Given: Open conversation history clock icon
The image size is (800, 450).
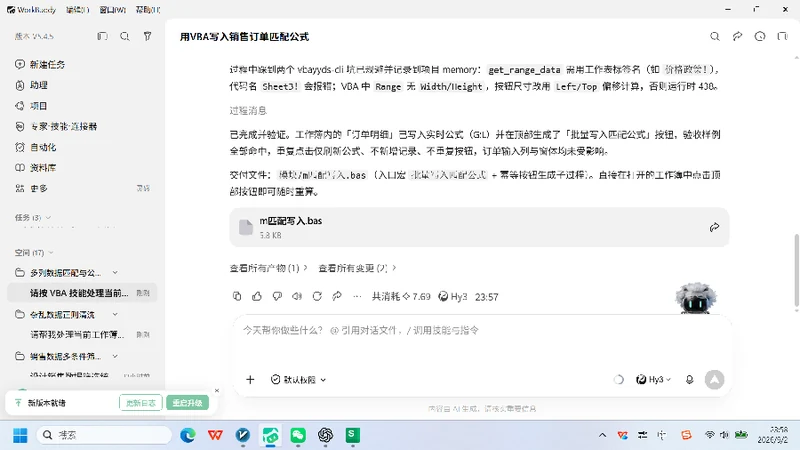Looking at the screenshot, I should tap(760, 36).
